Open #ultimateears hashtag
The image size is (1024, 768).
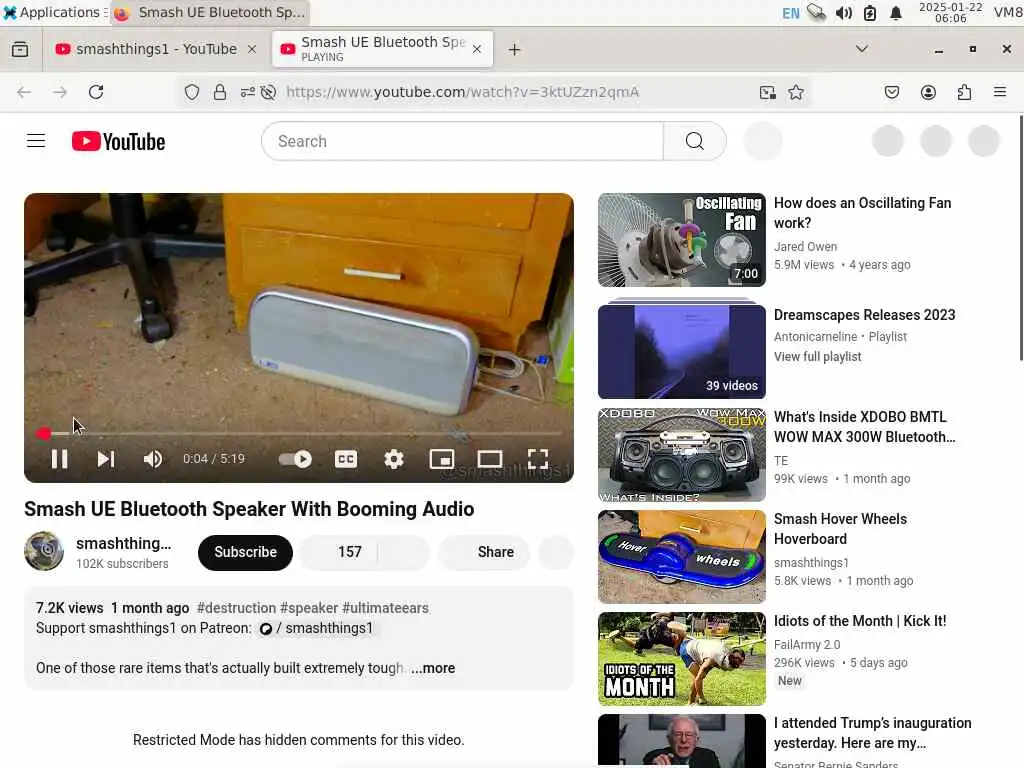coord(385,608)
